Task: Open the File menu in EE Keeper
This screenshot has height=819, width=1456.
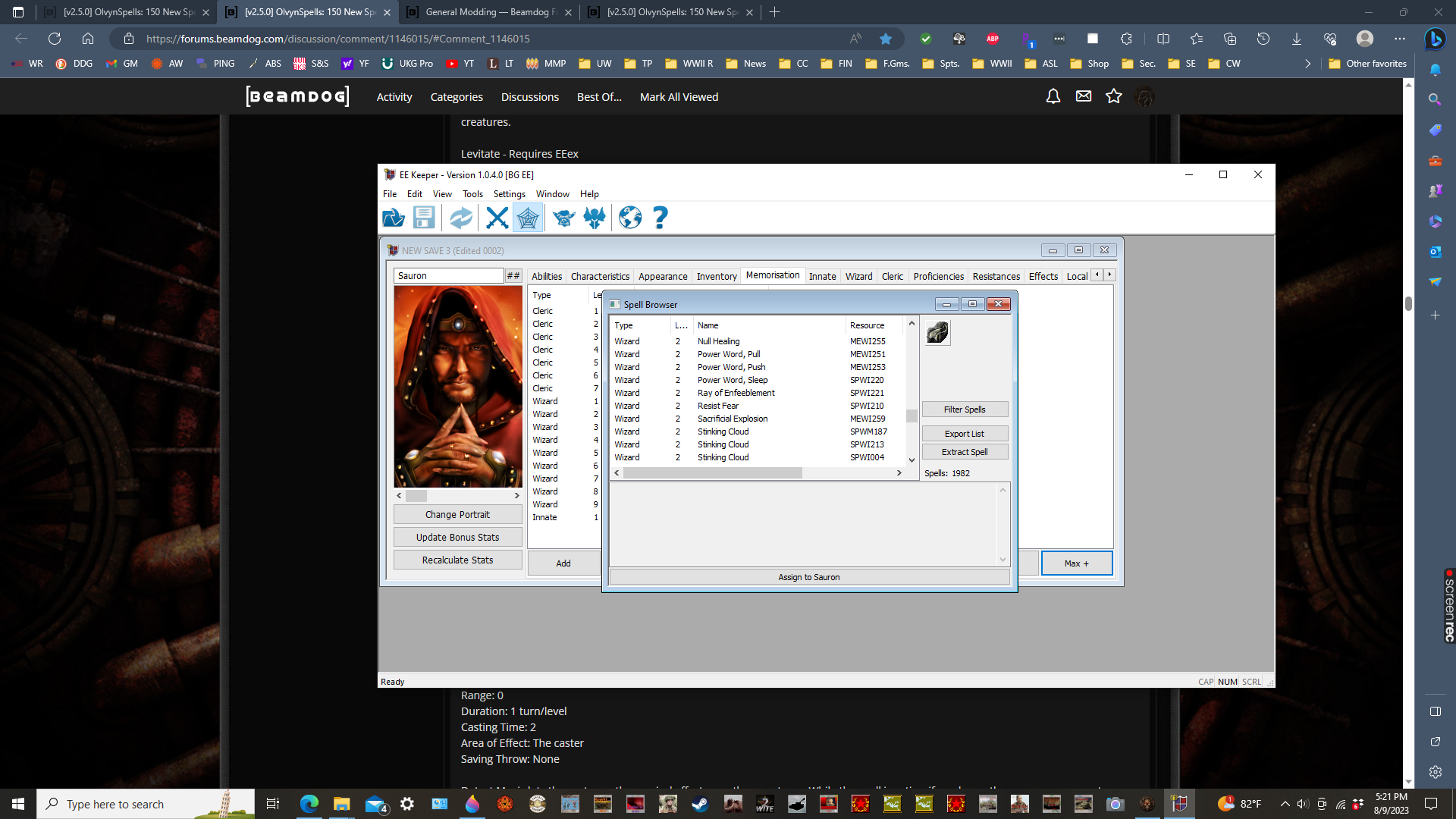Action: click(390, 194)
